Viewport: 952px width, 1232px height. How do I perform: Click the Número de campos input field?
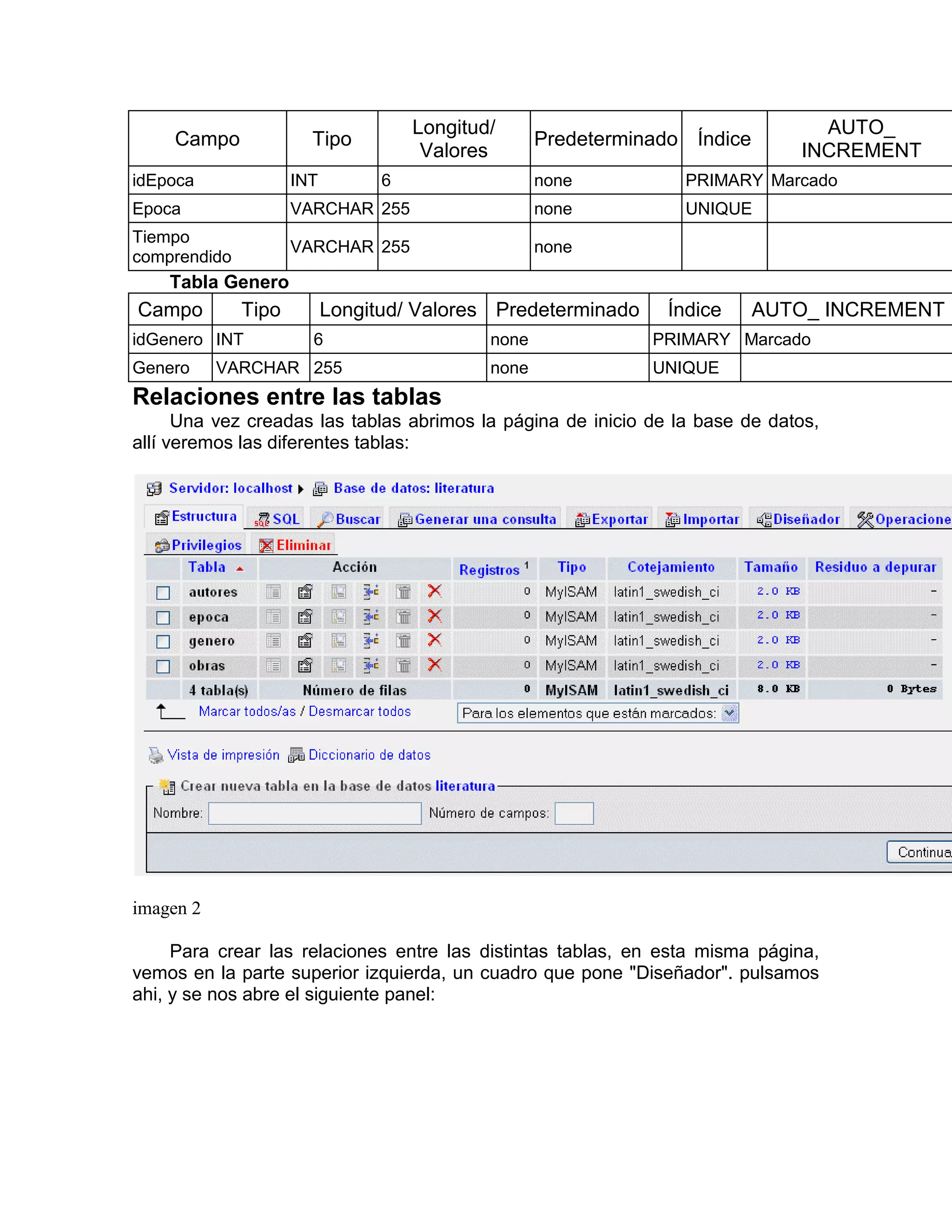coord(574,814)
